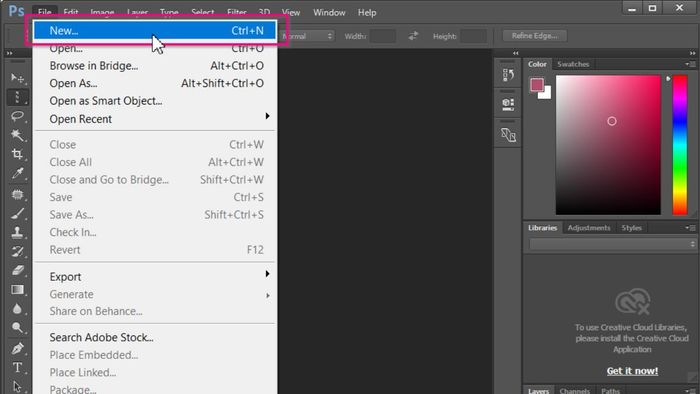Screen dimensions: 700x394
Task: Select the Clone Stamp tool
Action: [x=17, y=232]
